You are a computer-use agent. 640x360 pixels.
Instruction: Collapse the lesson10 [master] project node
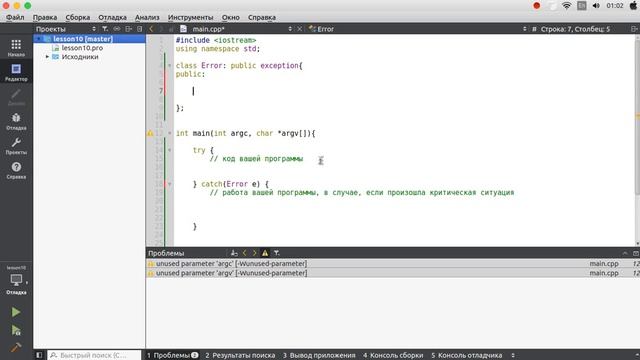point(39,39)
